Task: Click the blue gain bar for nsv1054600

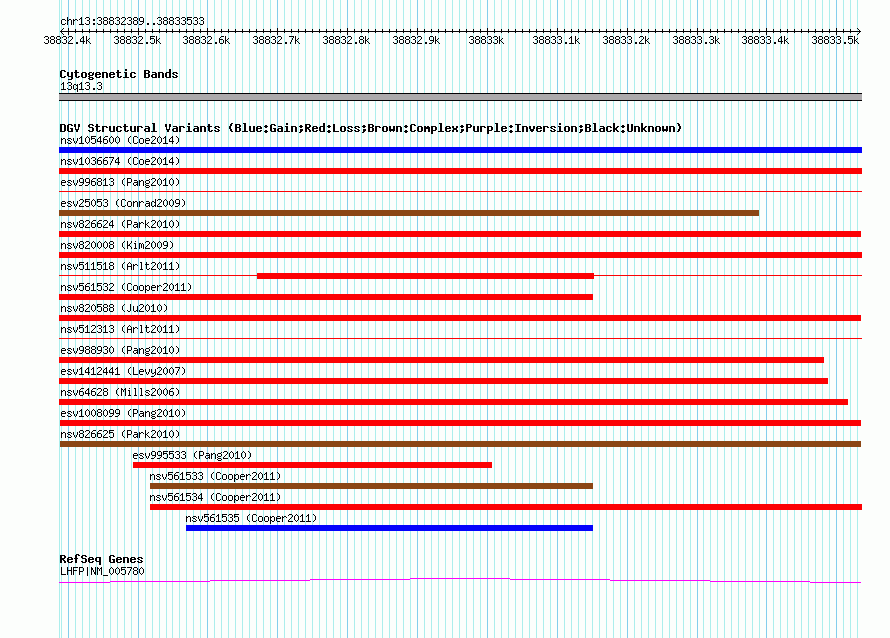Action: click(460, 150)
